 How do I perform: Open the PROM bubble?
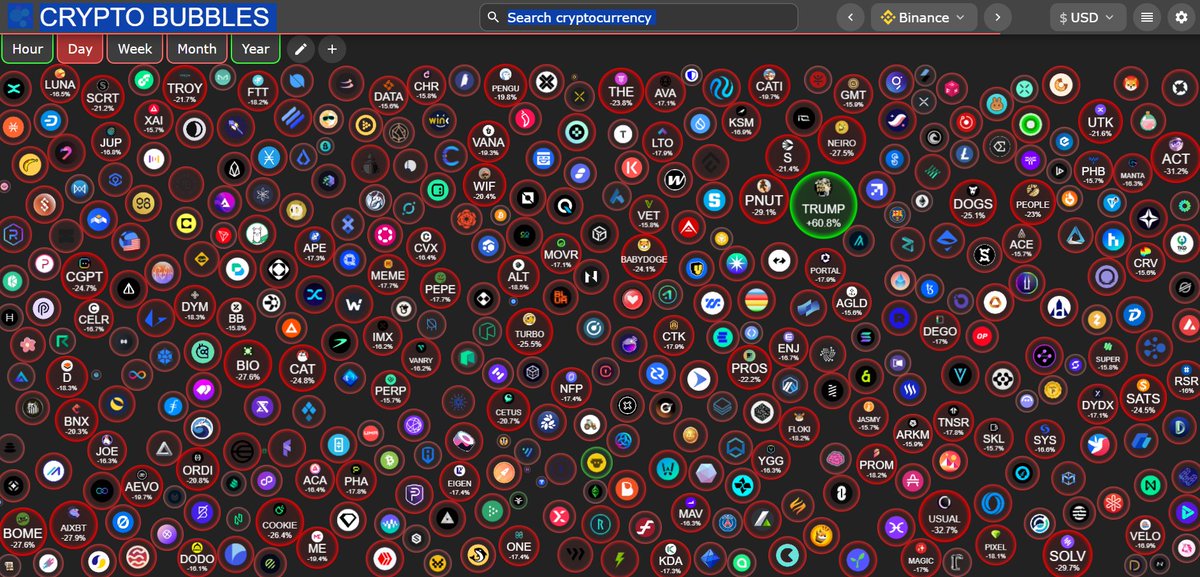coord(877,465)
